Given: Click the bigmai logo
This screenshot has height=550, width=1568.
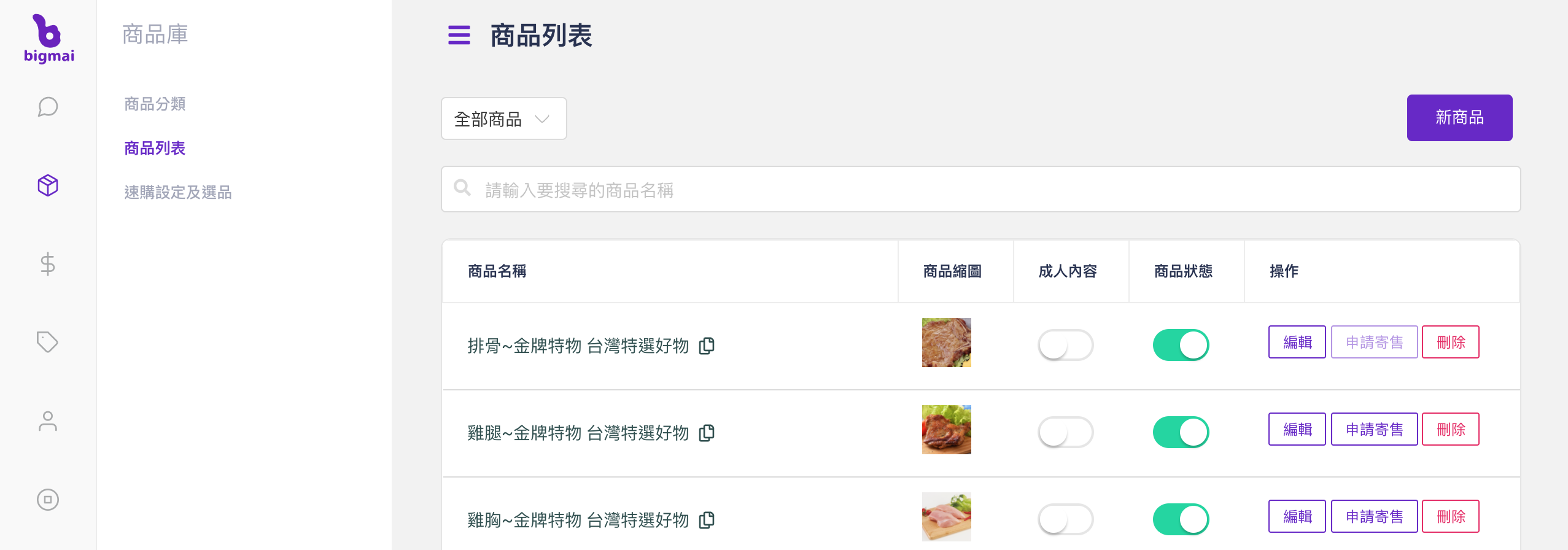Looking at the screenshot, I should pyautogui.click(x=49, y=39).
